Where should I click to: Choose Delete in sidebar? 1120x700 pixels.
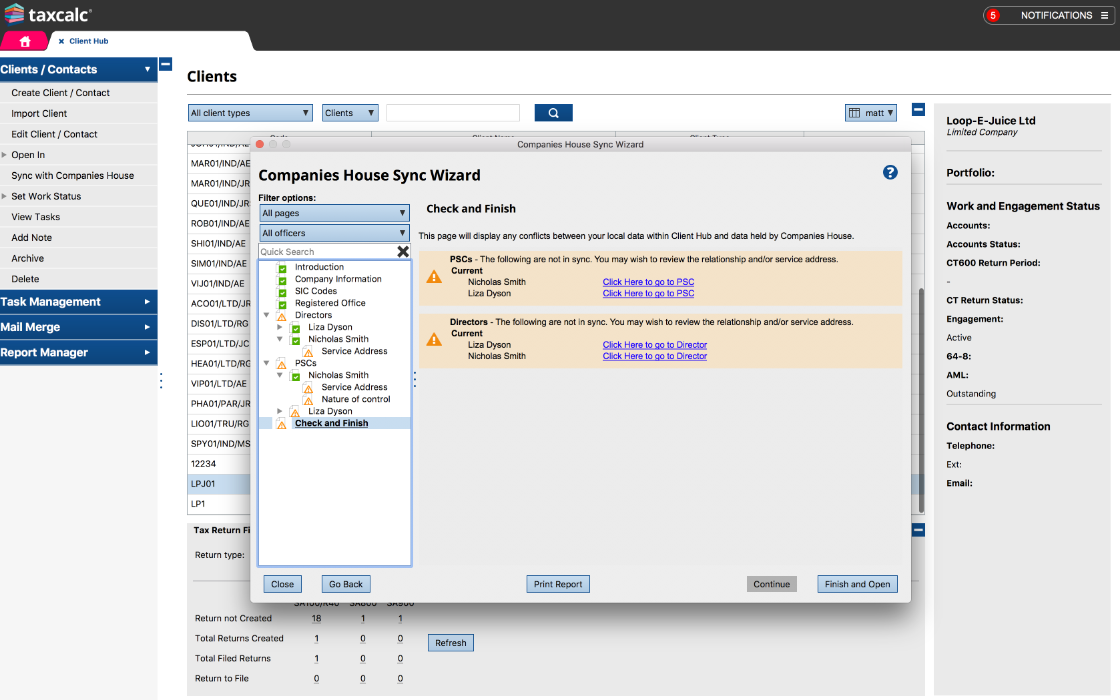click(79, 279)
